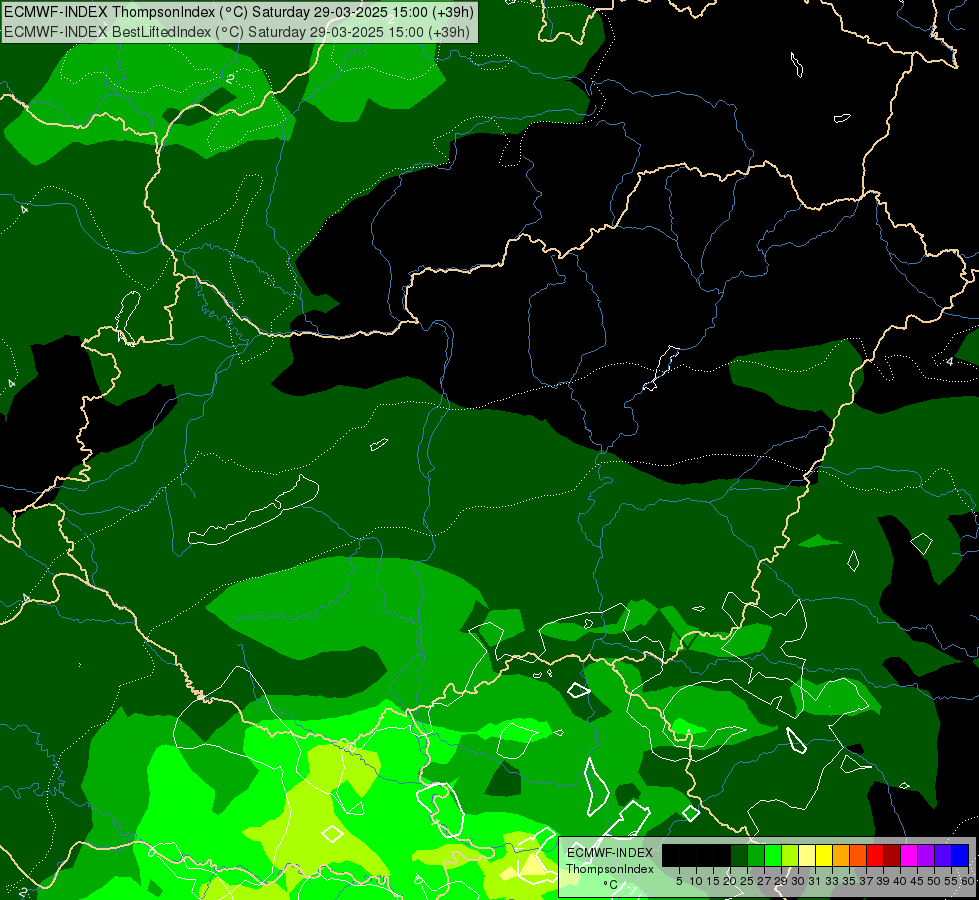Click the legend tick value 40
The height and width of the screenshot is (900, 979).
coord(900,881)
